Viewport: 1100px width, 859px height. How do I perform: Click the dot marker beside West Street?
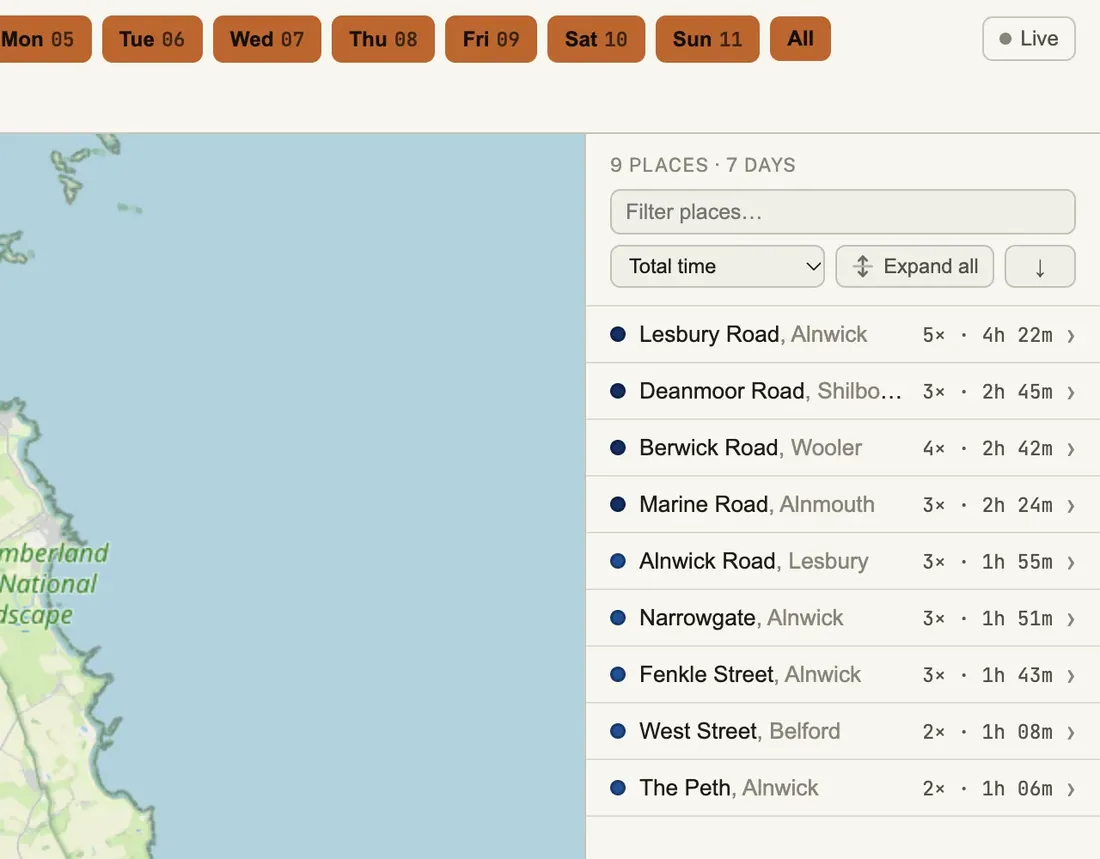618,731
